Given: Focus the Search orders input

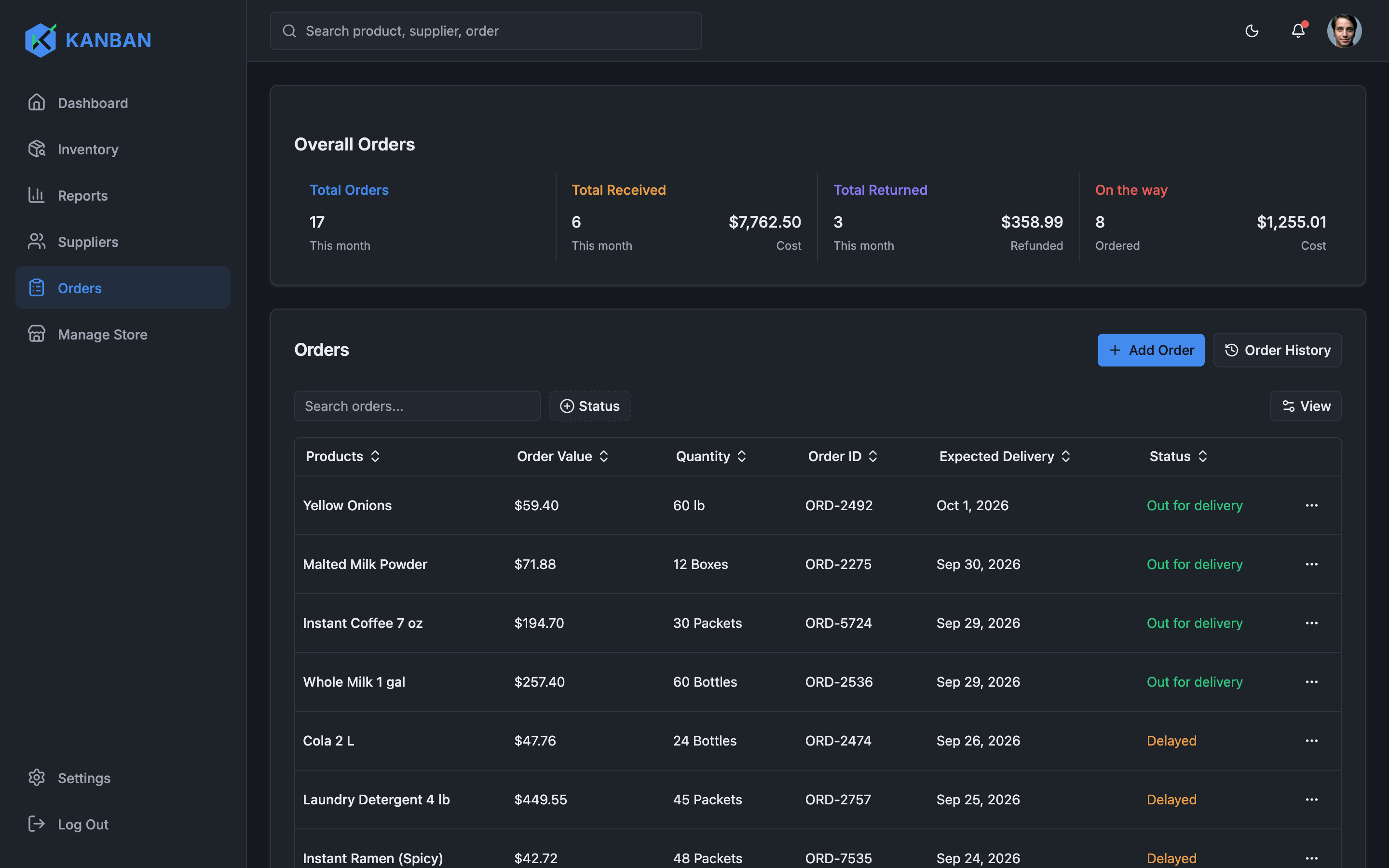Looking at the screenshot, I should (x=417, y=406).
